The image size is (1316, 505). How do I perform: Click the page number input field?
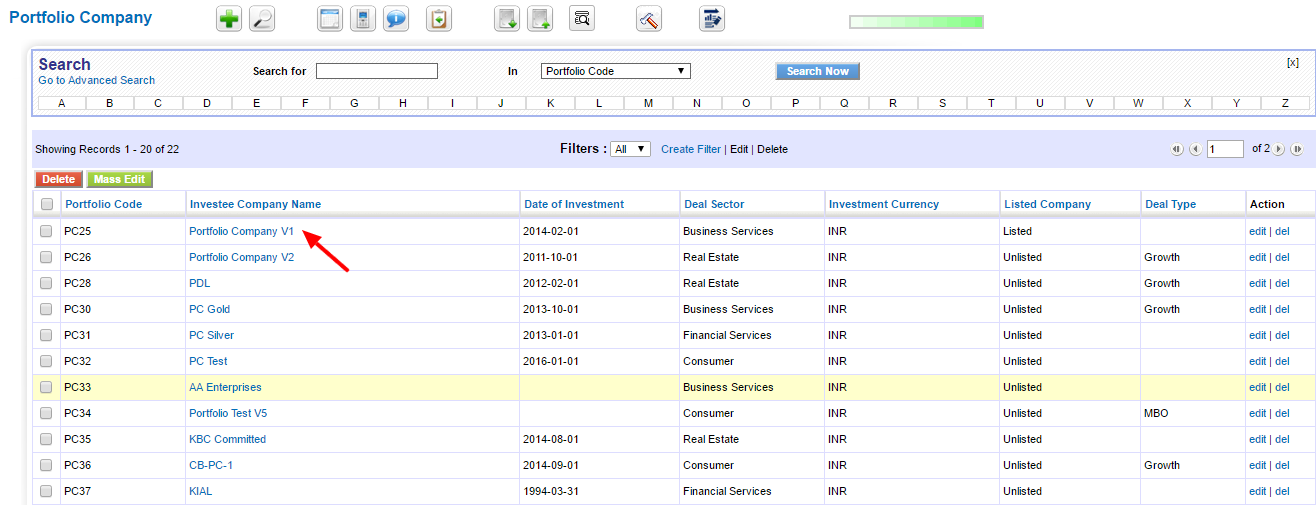tap(1225, 149)
